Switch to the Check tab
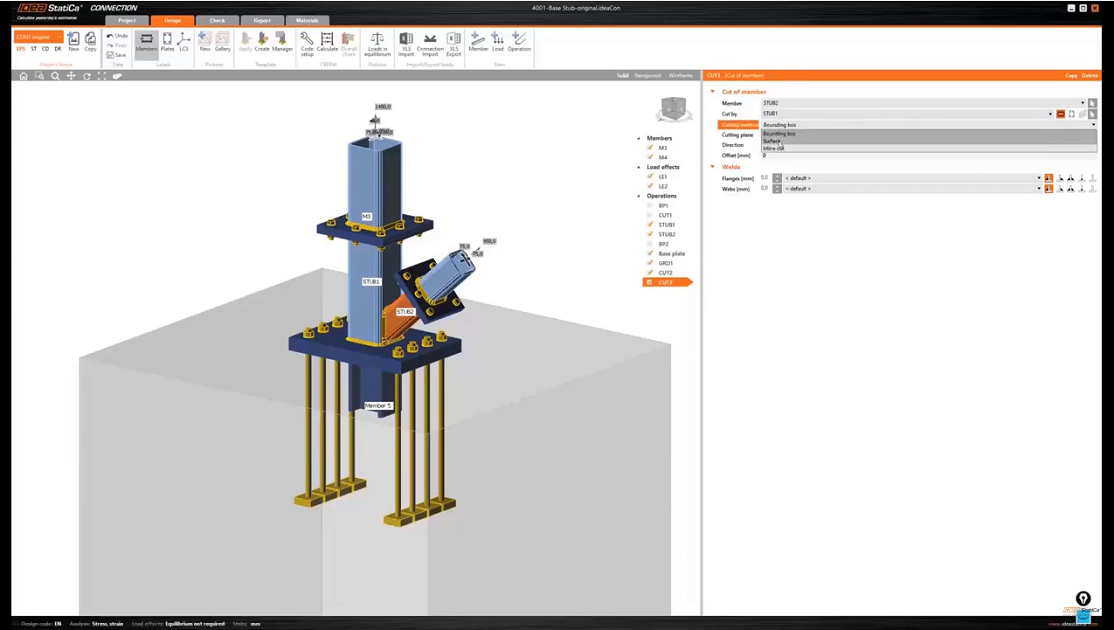Screen dimensions: 1114x630 click(x=217, y=20)
